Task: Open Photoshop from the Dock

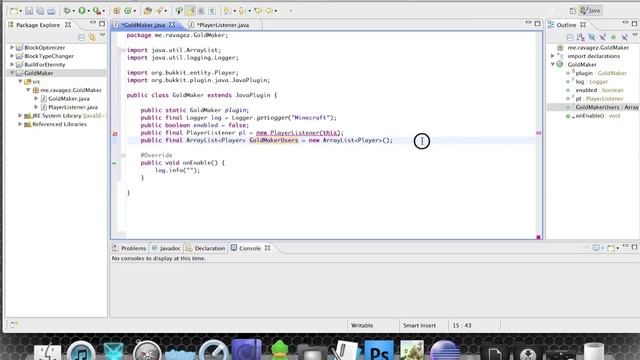Action: 379,351
